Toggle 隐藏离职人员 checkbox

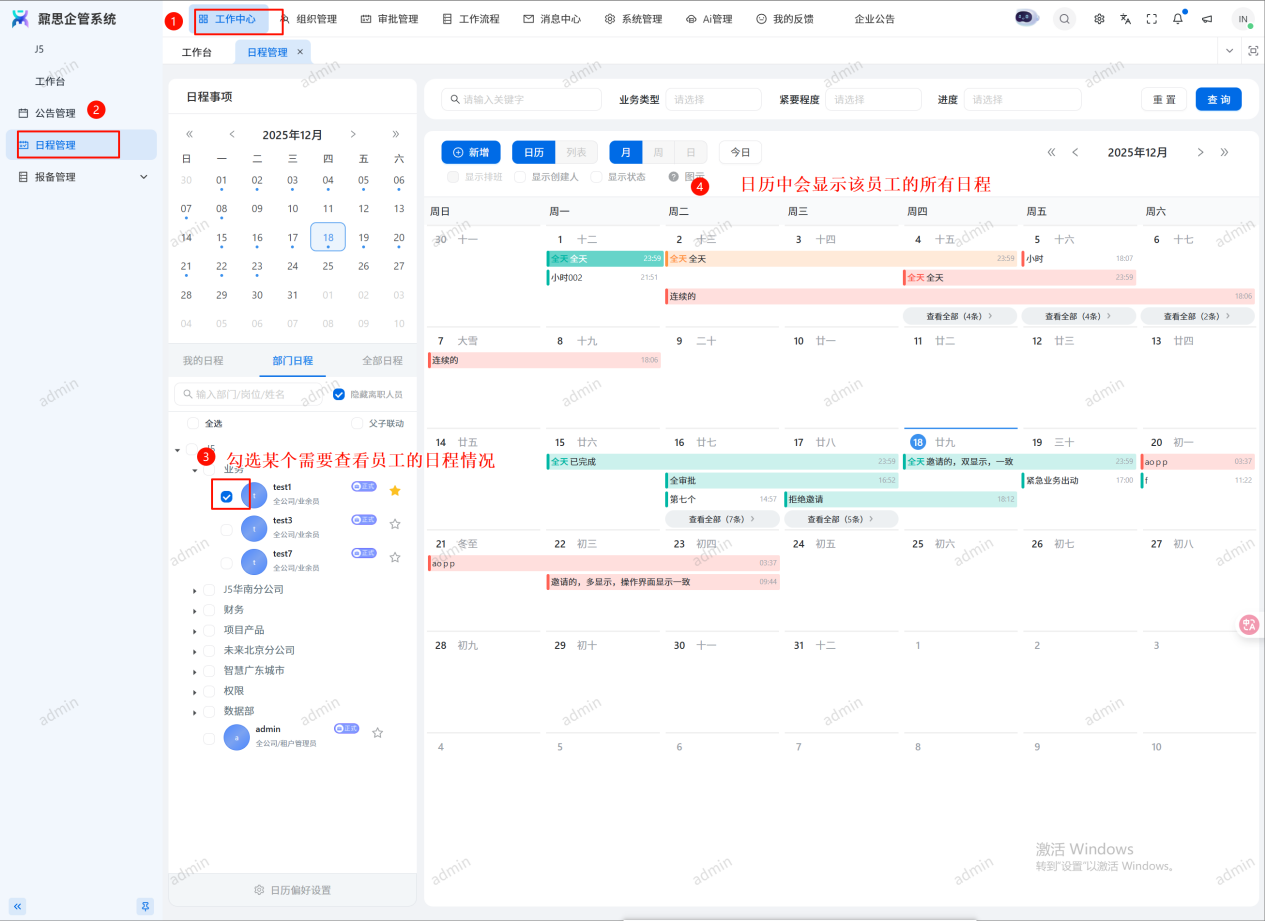click(339, 394)
